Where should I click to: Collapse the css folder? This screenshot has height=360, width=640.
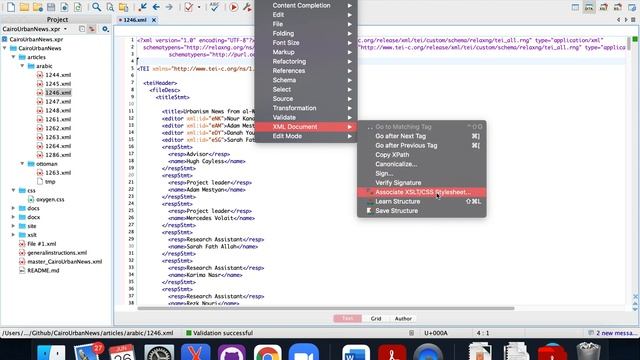(x=13, y=190)
